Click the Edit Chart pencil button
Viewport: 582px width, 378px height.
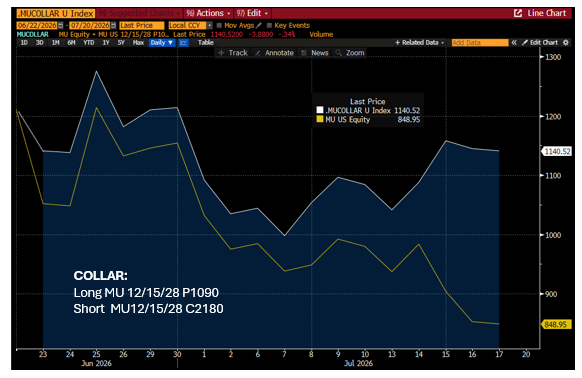[x=540, y=42]
